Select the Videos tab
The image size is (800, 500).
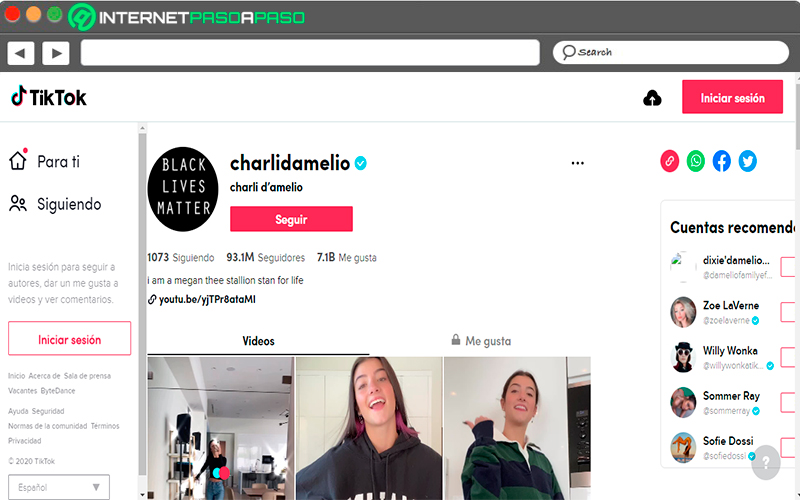coord(258,341)
